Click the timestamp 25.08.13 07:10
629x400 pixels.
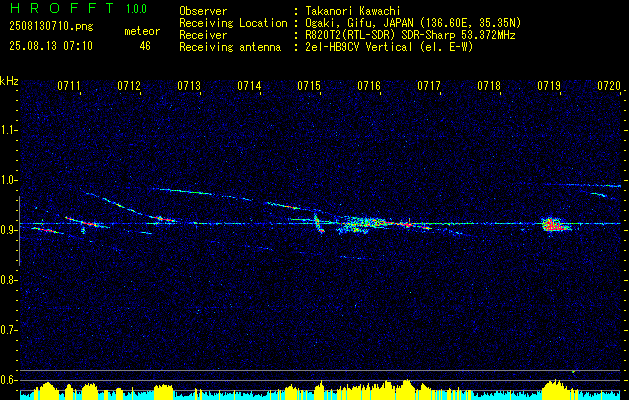point(51,46)
